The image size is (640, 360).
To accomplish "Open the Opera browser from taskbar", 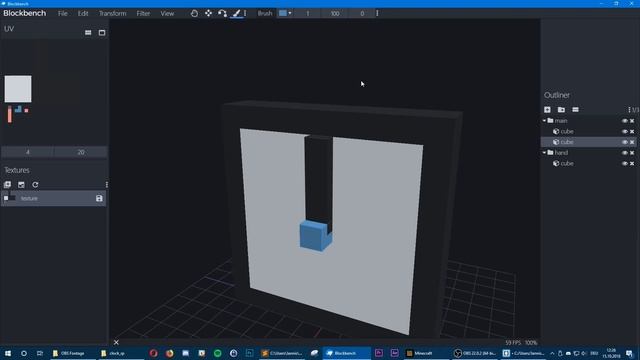I will pos(153,353).
